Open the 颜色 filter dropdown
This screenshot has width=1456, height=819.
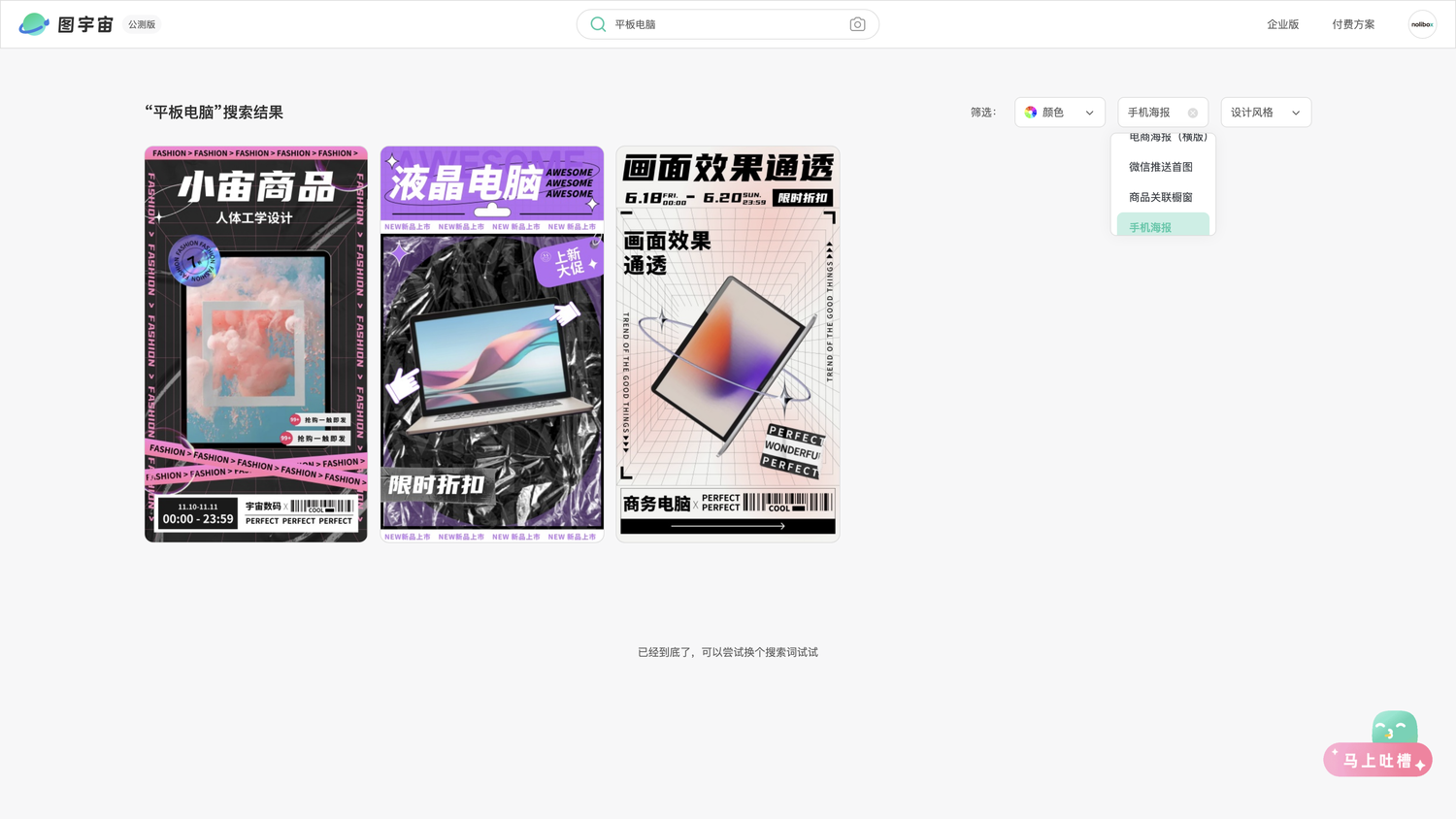click(1059, 113)
